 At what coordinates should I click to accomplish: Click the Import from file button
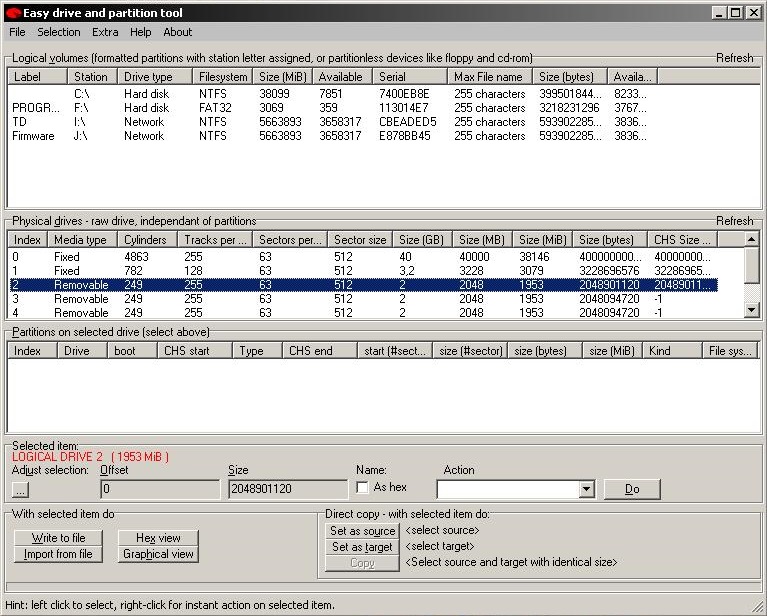pyautogui.click(x=58, y=554)
